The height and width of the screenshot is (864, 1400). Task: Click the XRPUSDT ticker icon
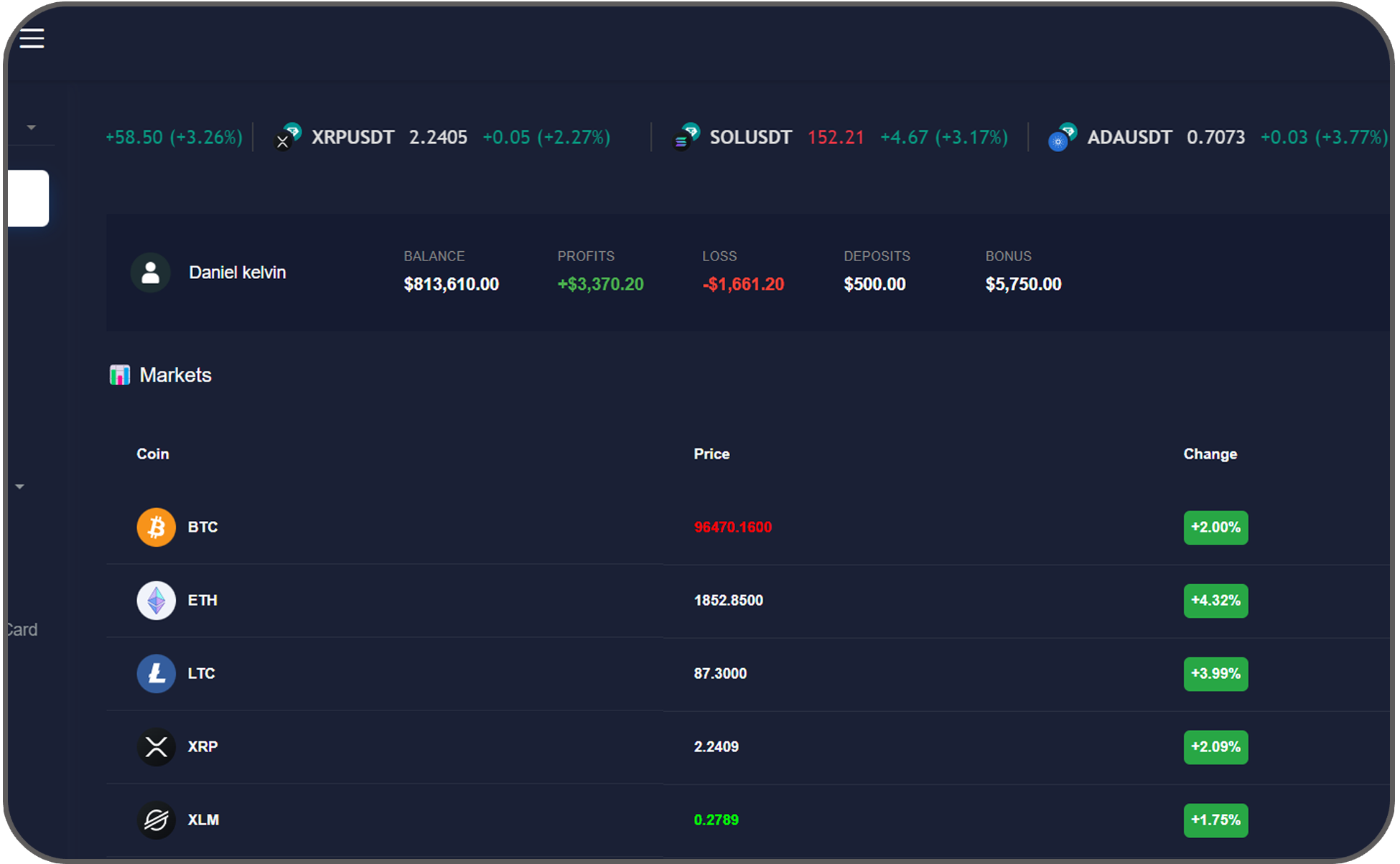(x=289, y=136)
